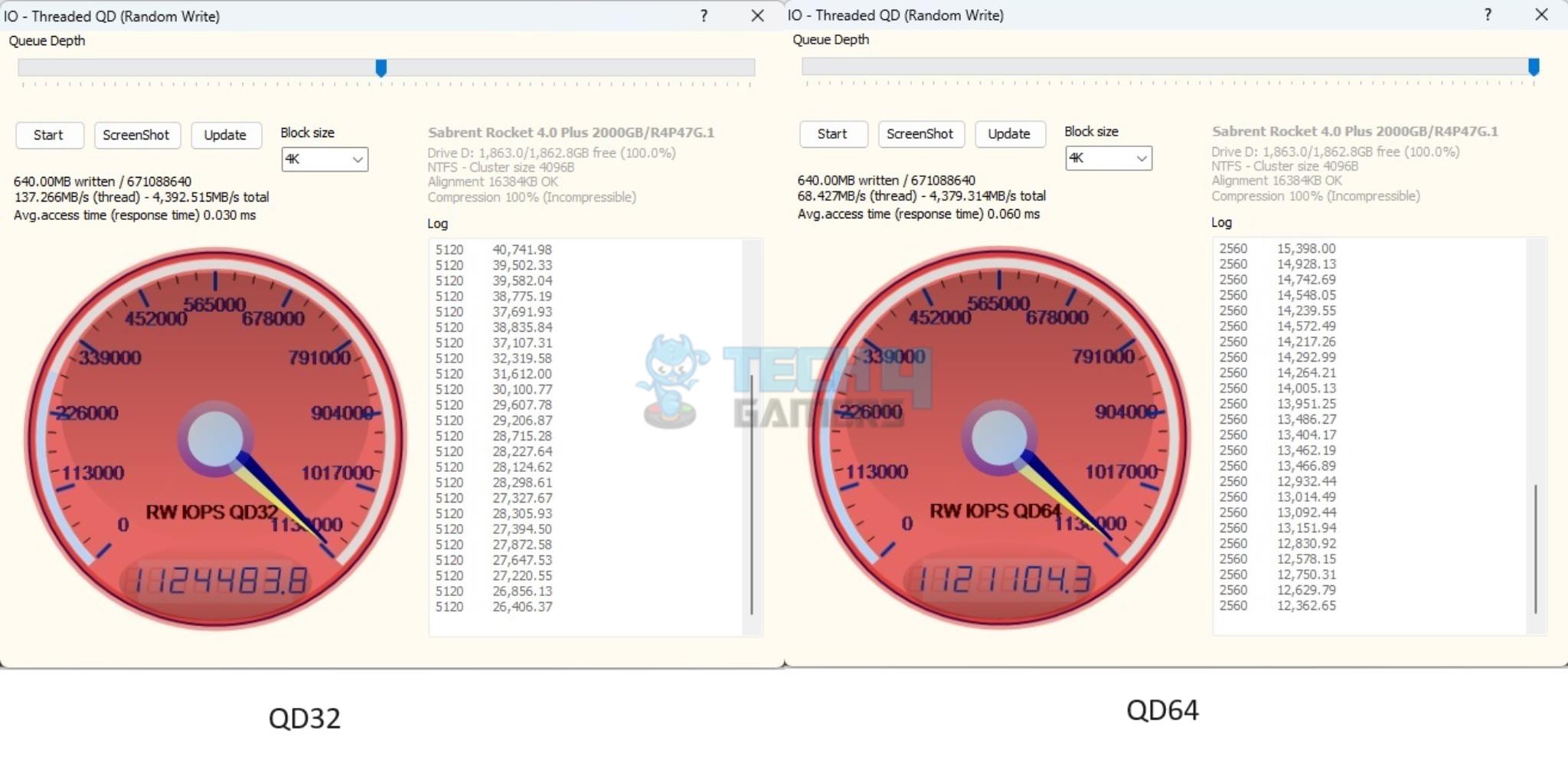
Task: Click Queue Depth slider handle in QD32 window
Action: pyautogui.click(x=381, y=68)
